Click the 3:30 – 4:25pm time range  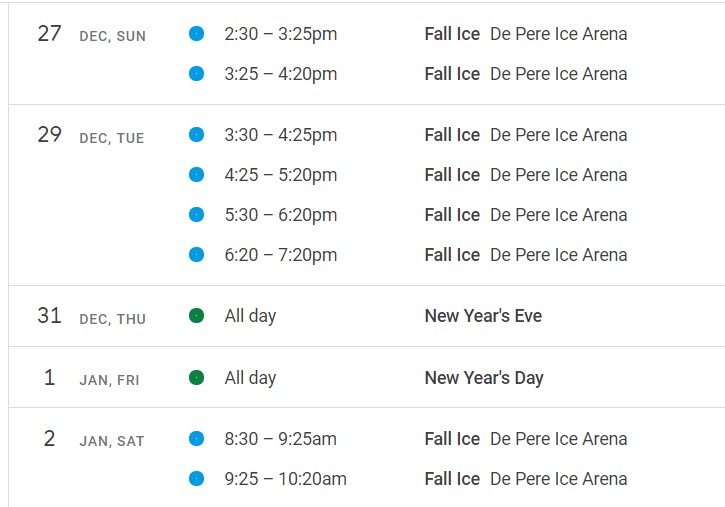[x=281, y=135]
